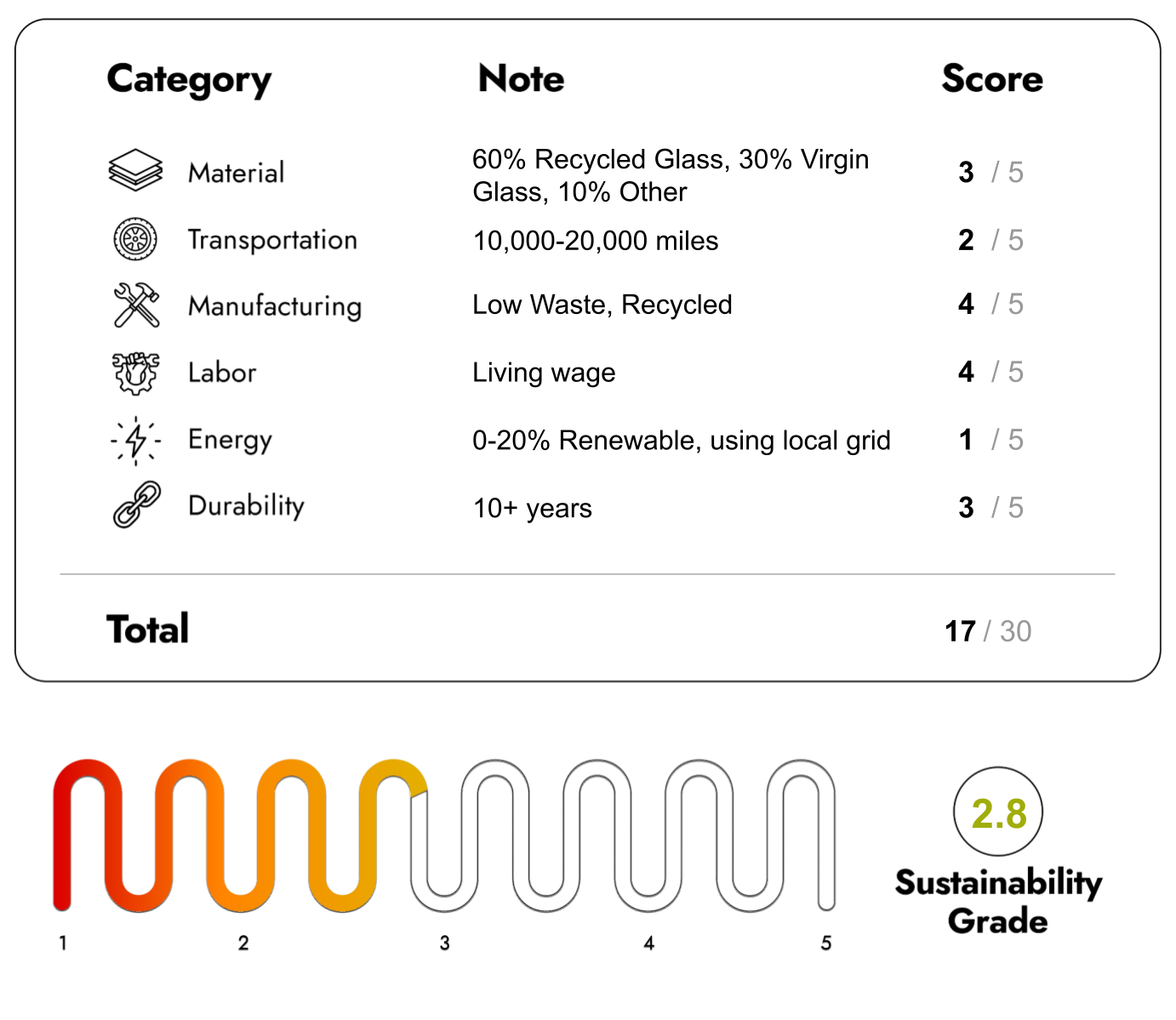Select the Score column header
The width and height of the screenshot is (1176, 1020).
[x=992, y=78]
